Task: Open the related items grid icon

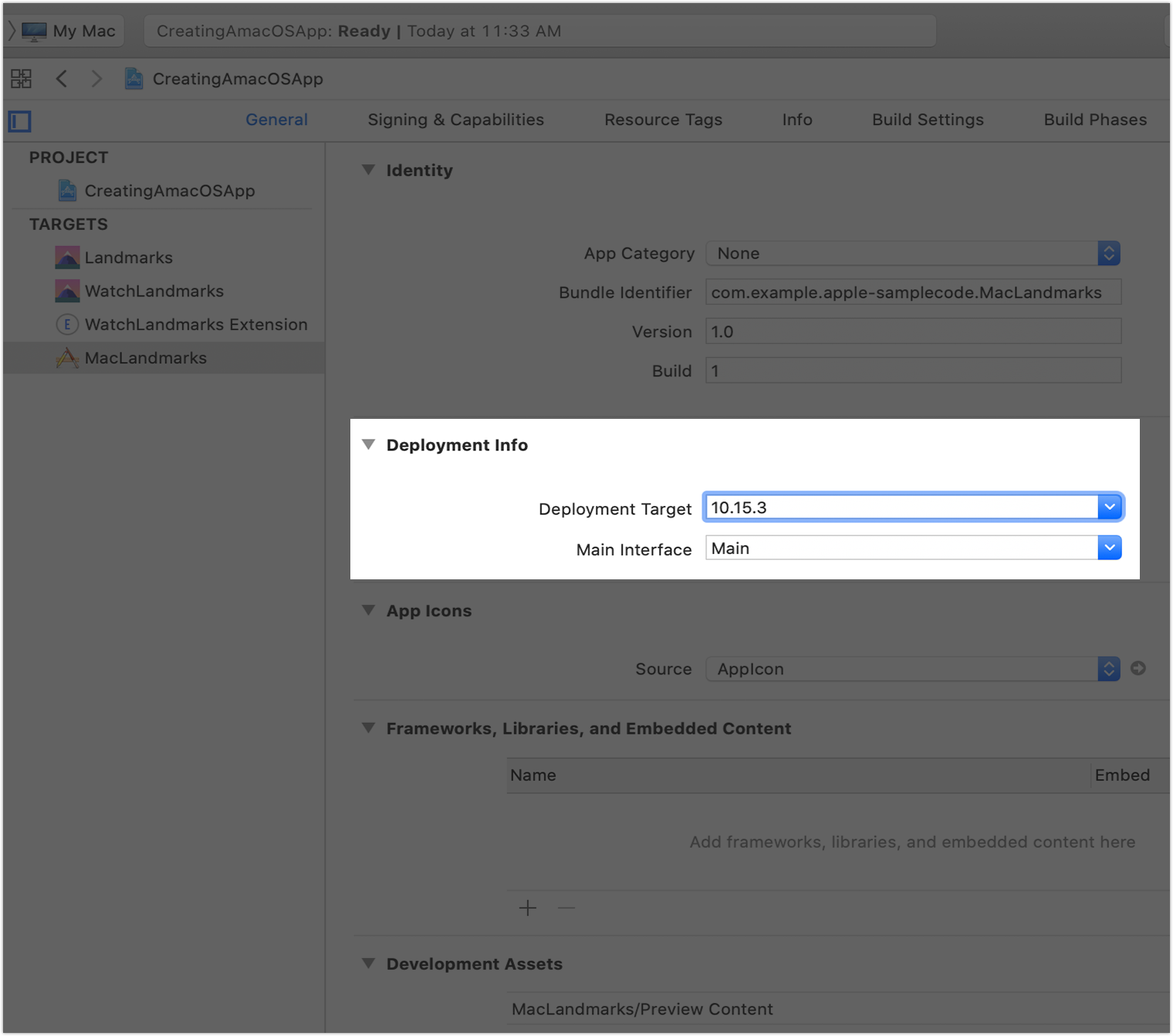Action: point(22,79)
